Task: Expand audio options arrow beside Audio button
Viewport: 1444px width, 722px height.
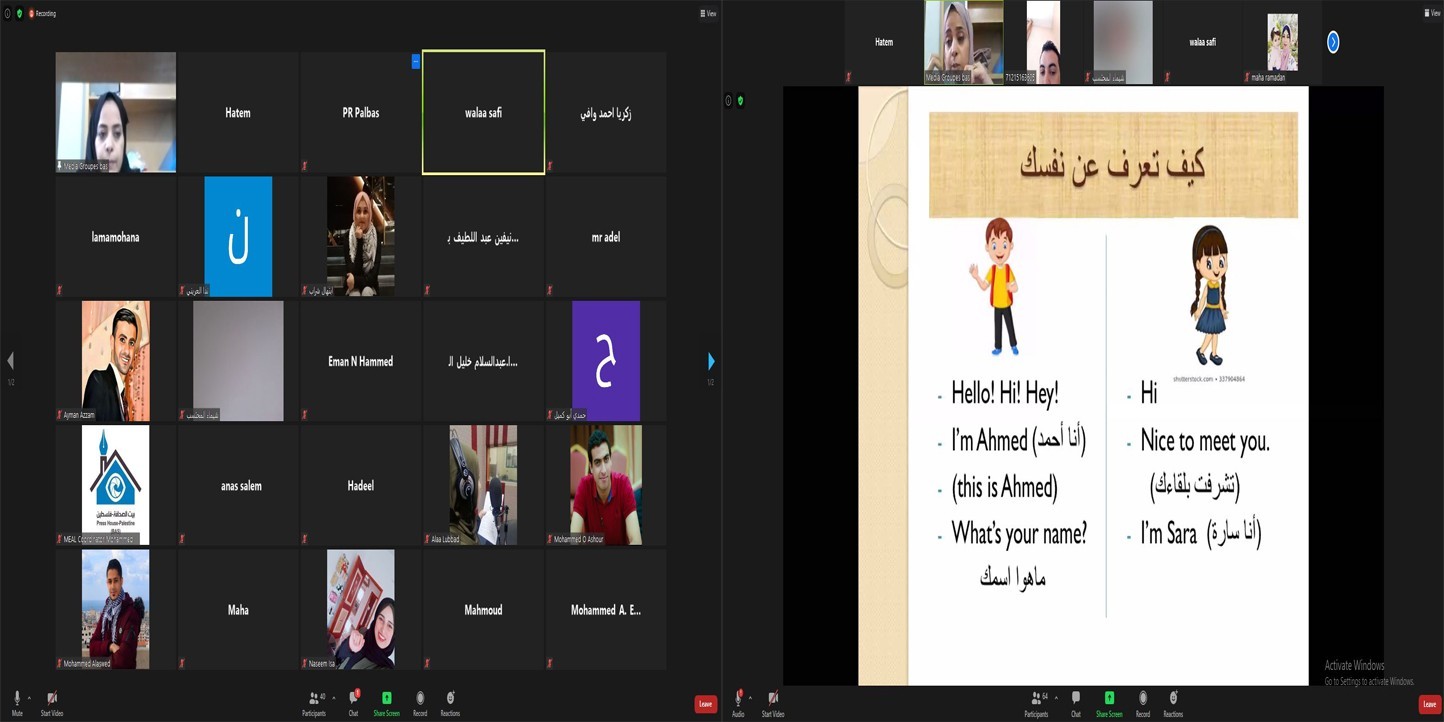Action: point(750,698)
